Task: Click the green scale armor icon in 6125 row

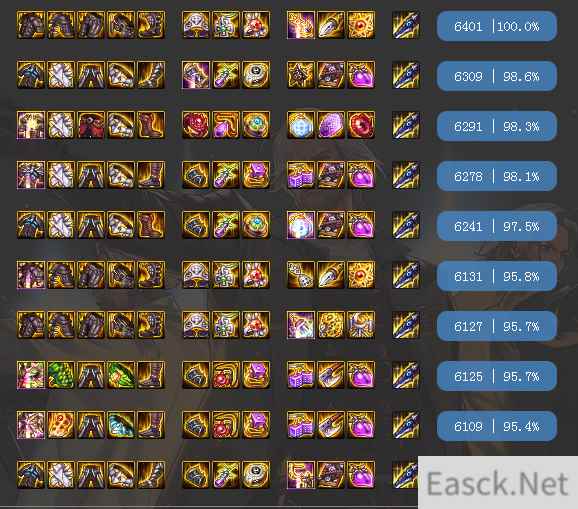Action: click(x=61, y=375)
